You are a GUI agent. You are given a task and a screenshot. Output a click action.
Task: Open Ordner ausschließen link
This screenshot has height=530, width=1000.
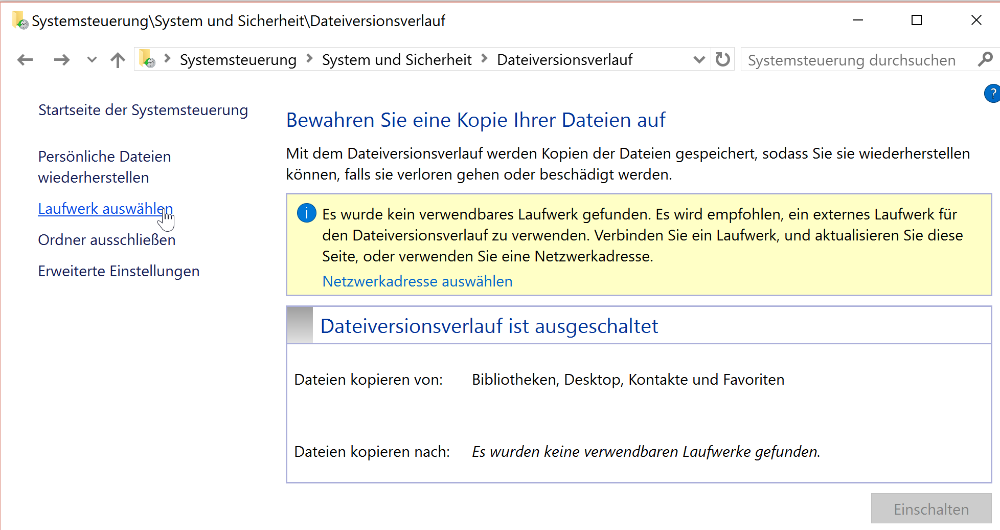(x=106, y=240)
